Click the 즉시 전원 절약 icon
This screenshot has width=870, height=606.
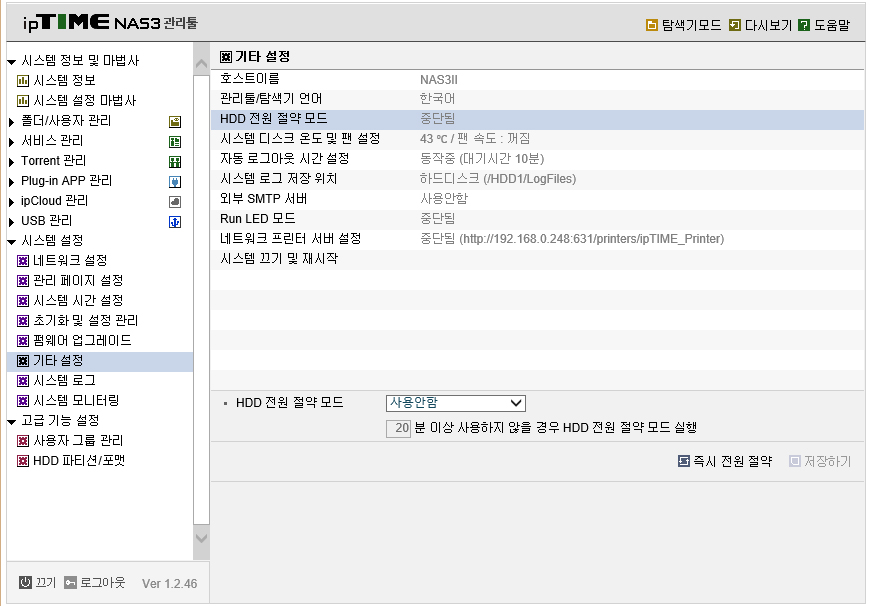[684, 461]
